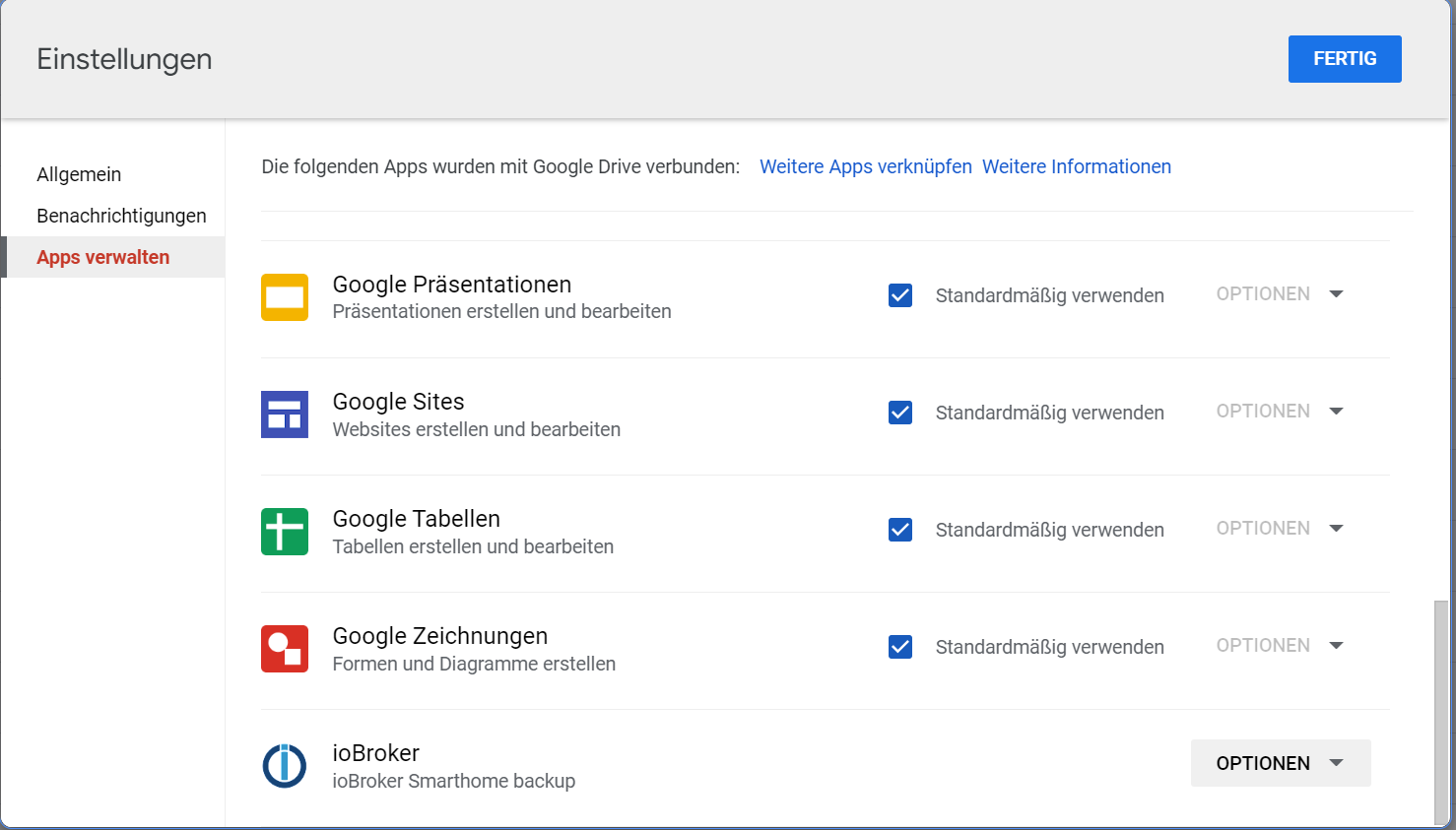Open Optionen menu for Google Zeichnungen
The width and height of the screenshot is (1456, 830).
(1280, 646)
